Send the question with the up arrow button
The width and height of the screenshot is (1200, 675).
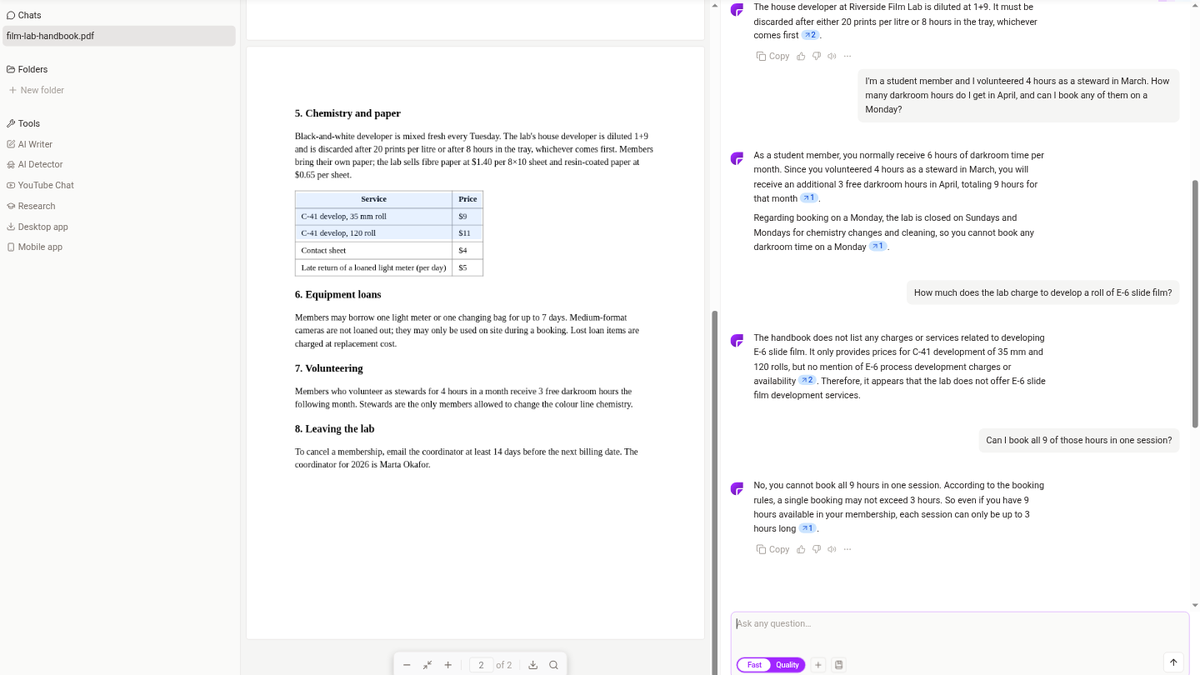click(x=1172, y=663)
